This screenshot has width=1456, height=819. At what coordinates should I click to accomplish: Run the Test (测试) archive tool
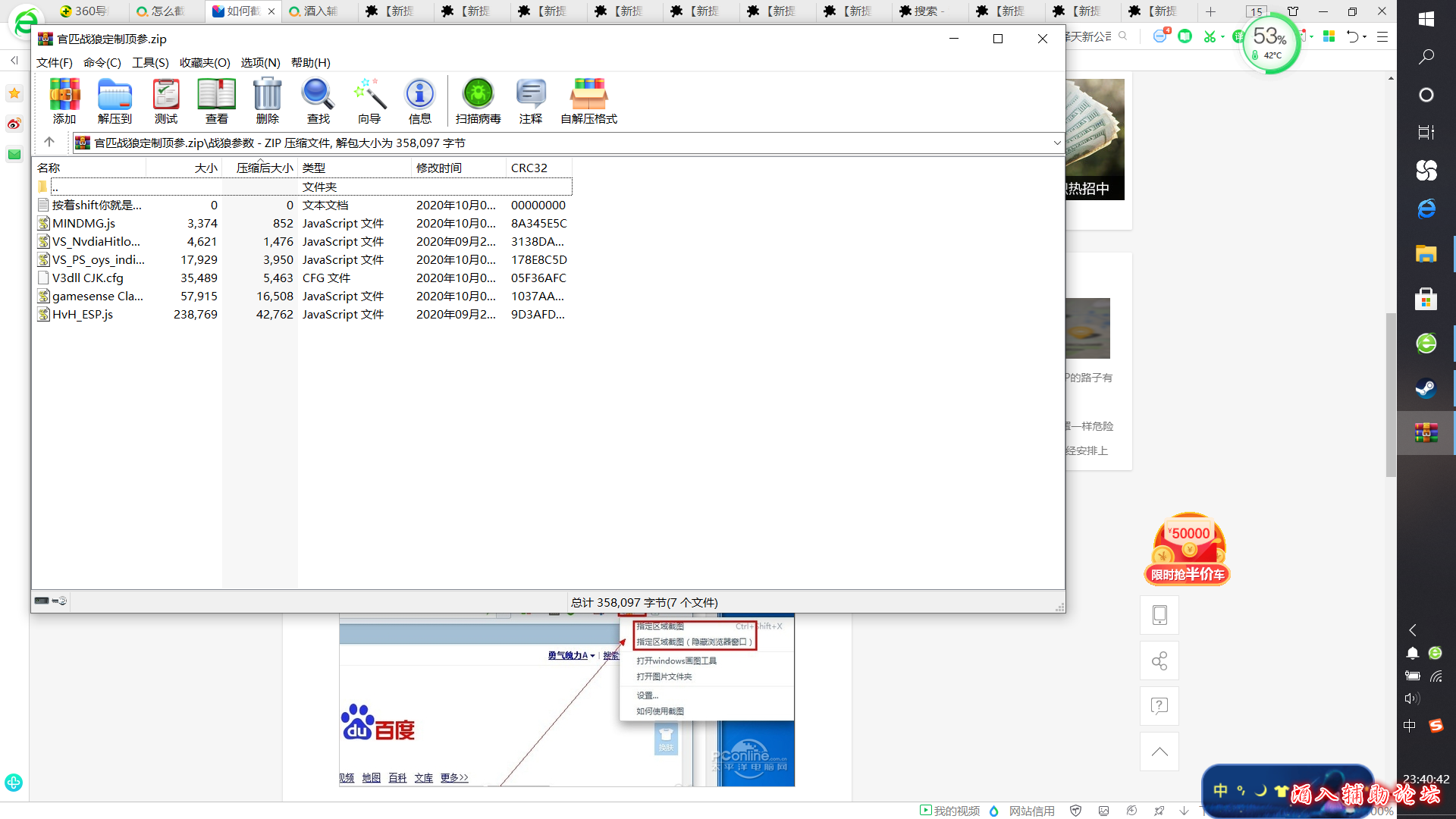coord(166,101)
